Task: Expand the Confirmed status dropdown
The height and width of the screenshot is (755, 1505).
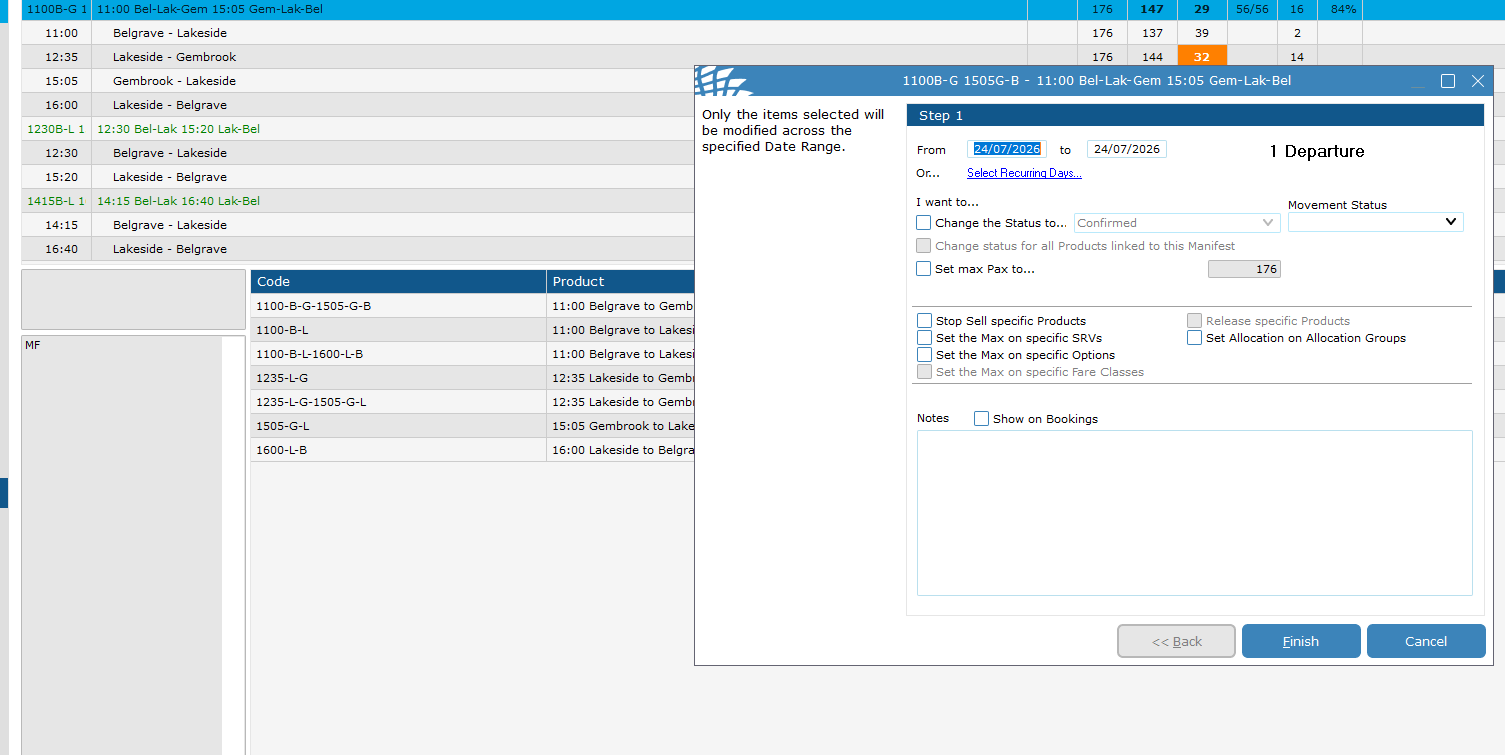Action: [x=1177, y=223]
